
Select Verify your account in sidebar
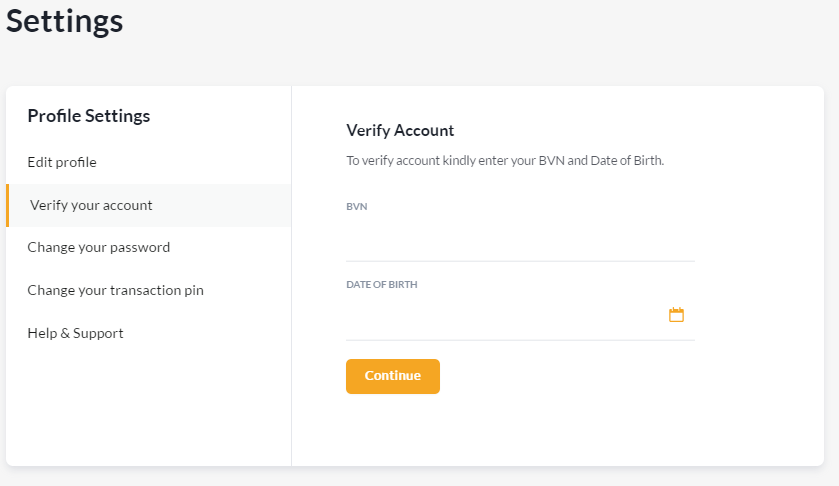coord(91,205)
